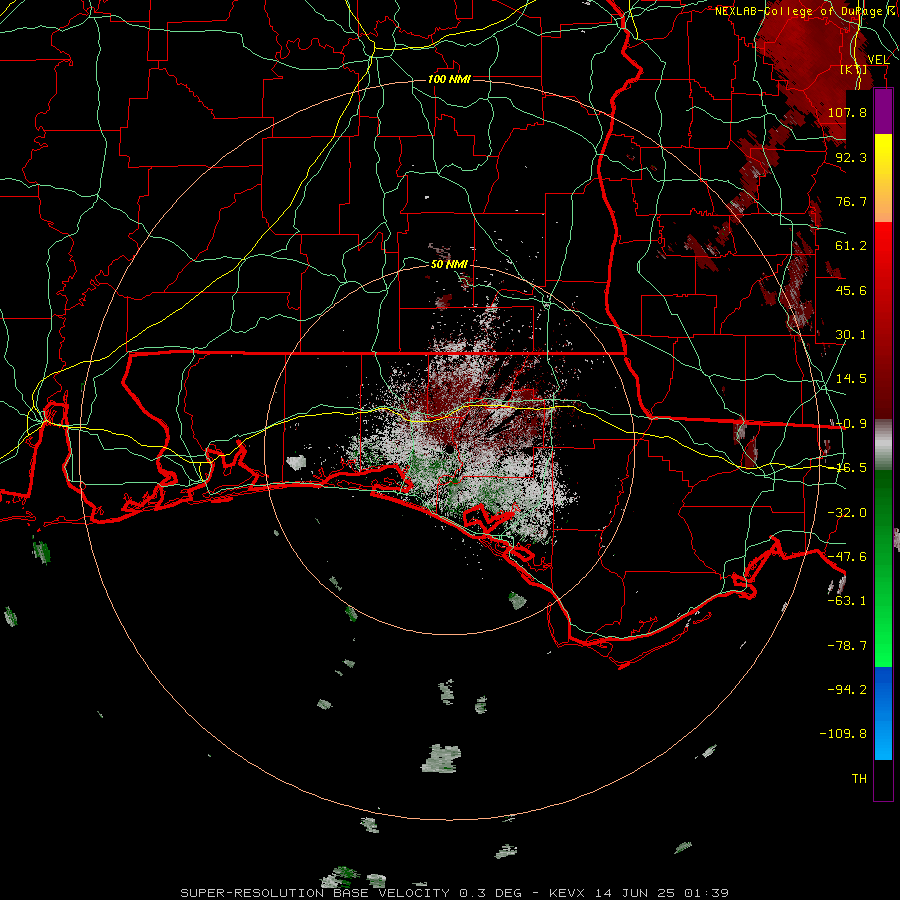The image size is (900, 900).
Task: Click the -94.2 value on the velocity scale
Action: (x=847, y=689)
